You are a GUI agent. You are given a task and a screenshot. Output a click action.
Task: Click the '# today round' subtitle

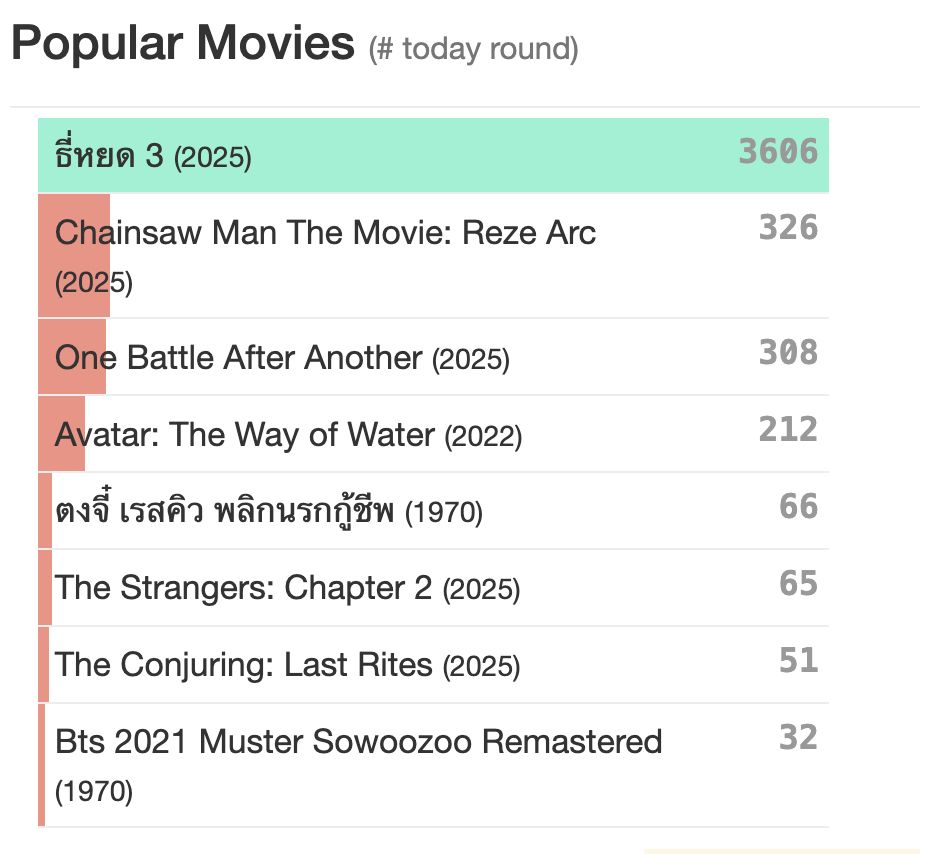(474, 49)
